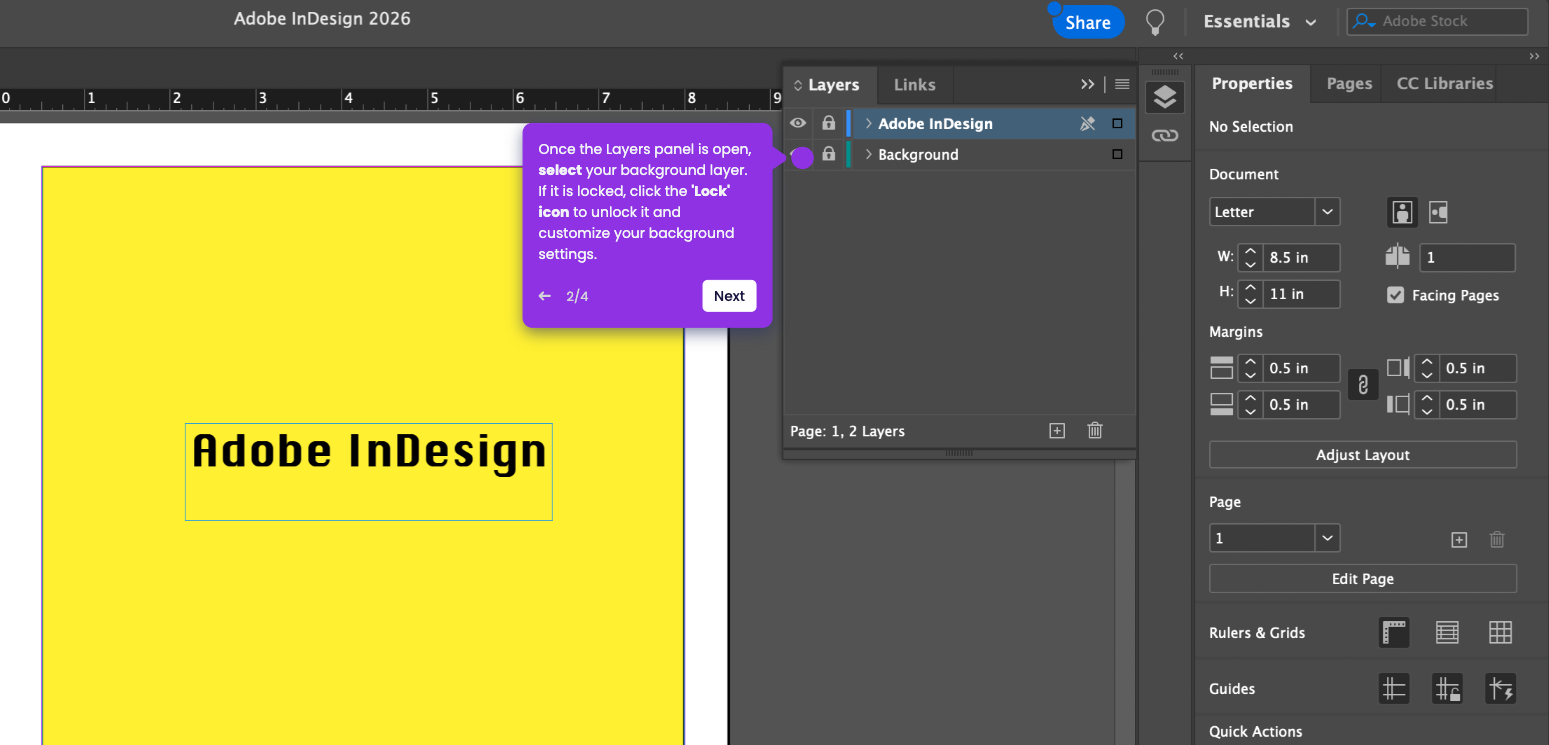Viewport: 1549px width, 745px height.
Task: Click the pen icon on the Adobe InDesign layer
Action: click(x=1088, y=124)
